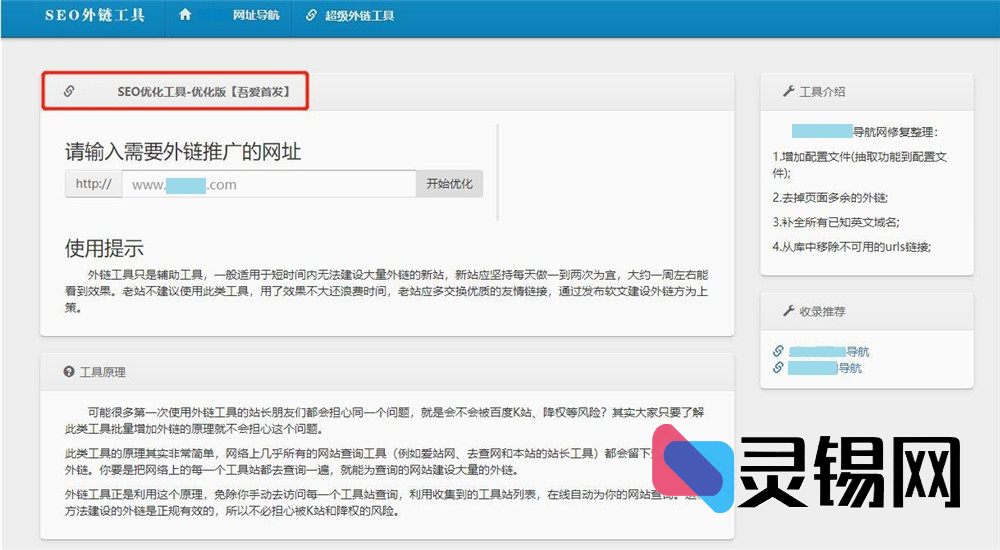Click the chain icon beside 超级外链工具
The width and height of the screenshot is (1000, 550).
pos(311,16)
